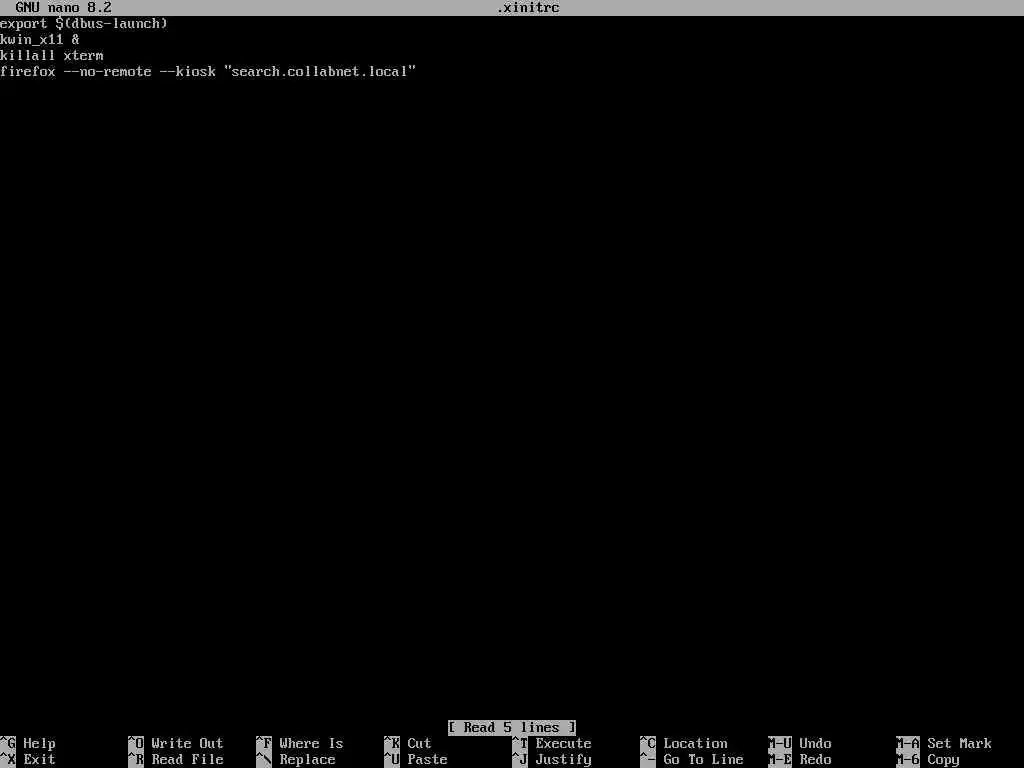1024x768 pixels.
Task: Click the M-6 Copy shortcut
Action: 928,760
